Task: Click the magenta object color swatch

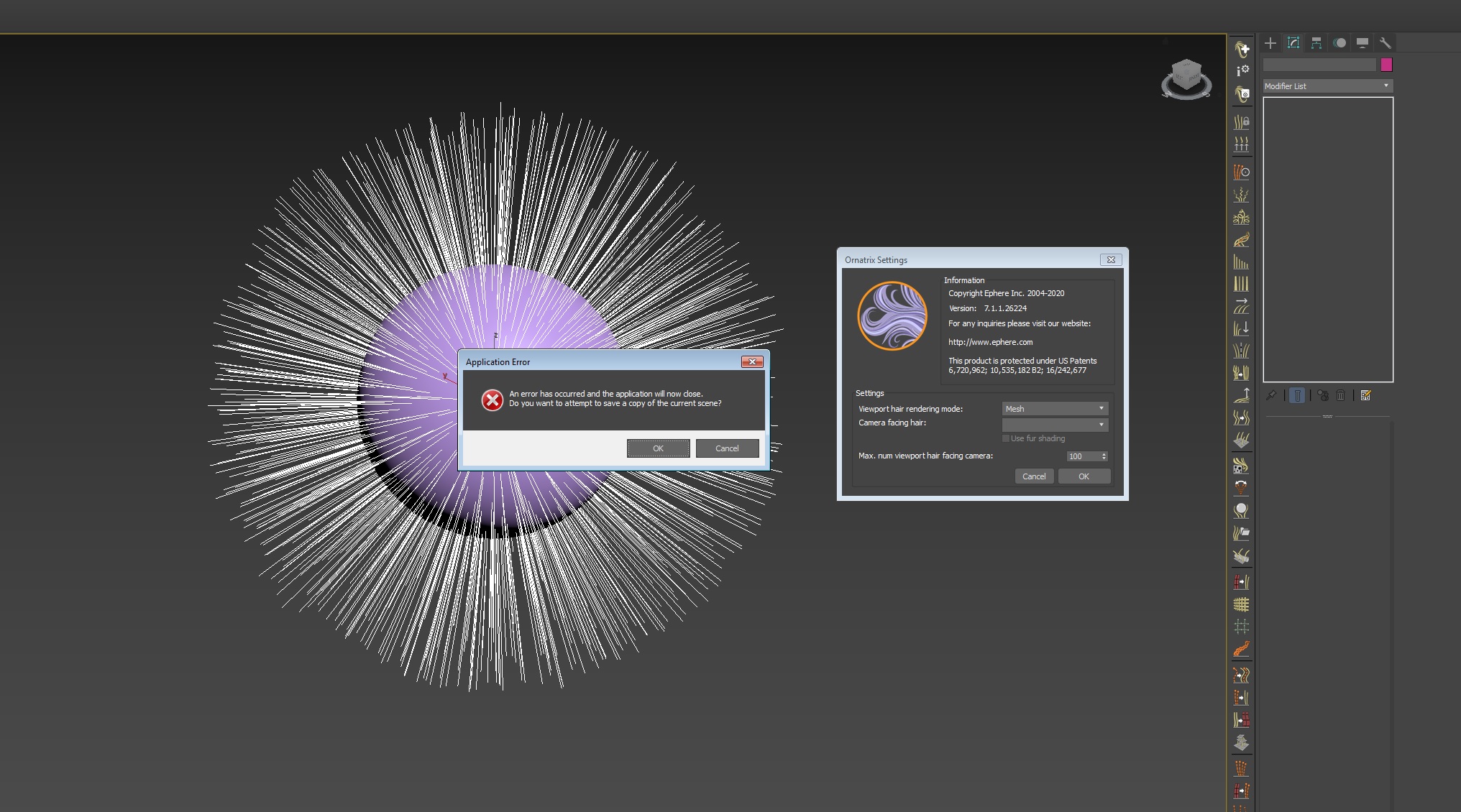Action: pyautogui.click(x=1386, y=65)
